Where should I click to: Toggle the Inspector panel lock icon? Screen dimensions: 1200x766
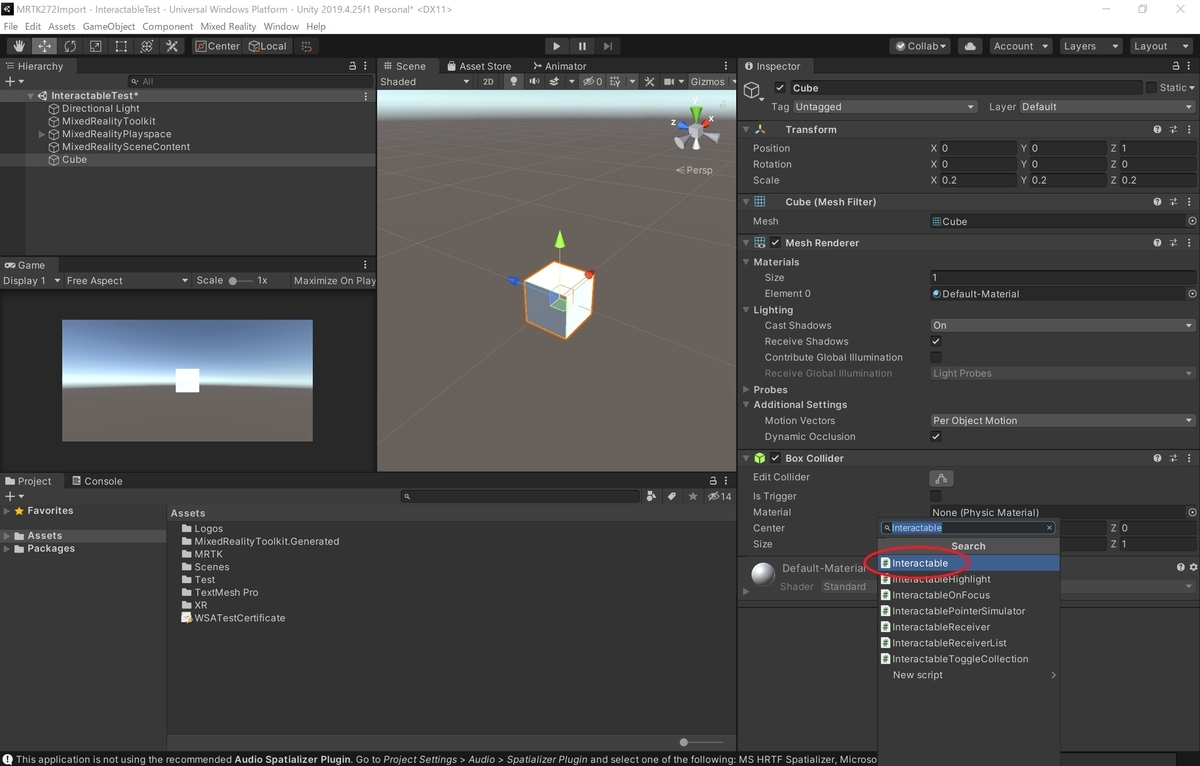coord(1176,66)
